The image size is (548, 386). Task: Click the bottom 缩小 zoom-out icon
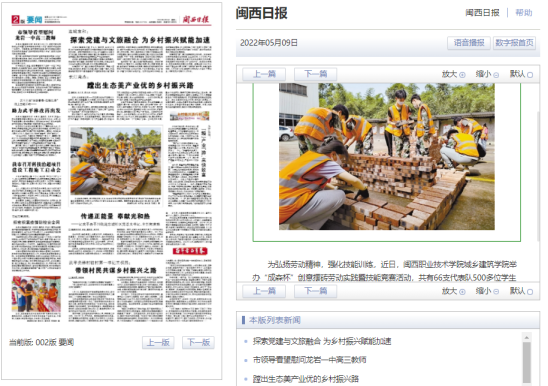pyautogui.click(x=496, y=292)
